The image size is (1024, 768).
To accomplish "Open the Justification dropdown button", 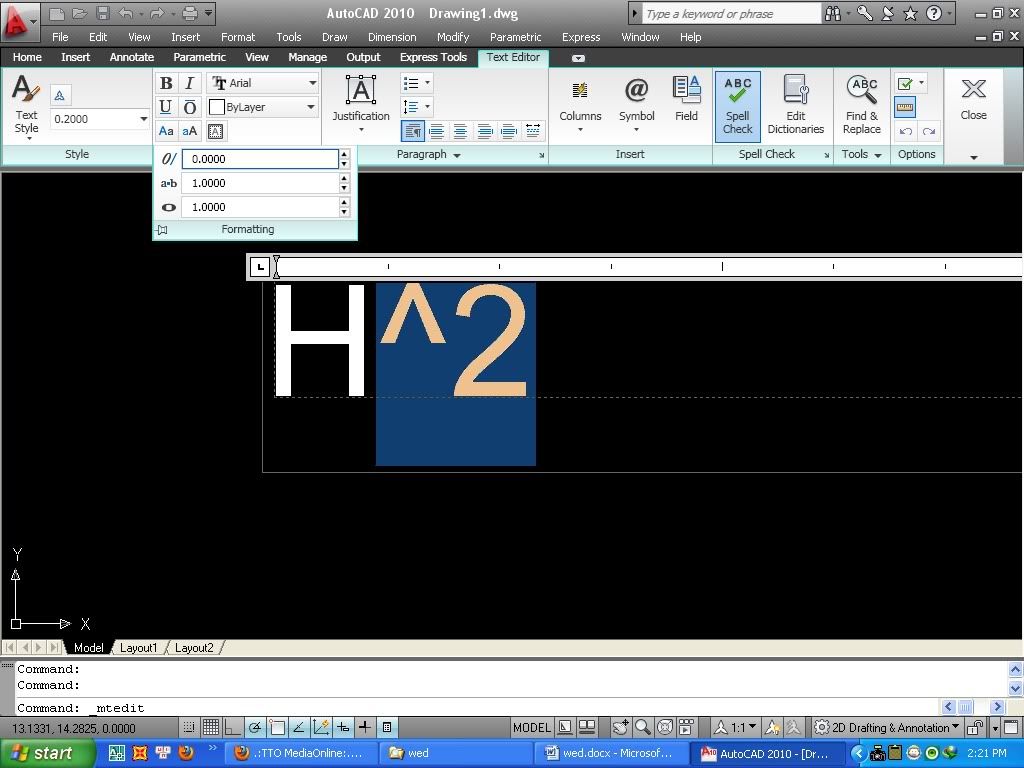I will tap(360, 103).
